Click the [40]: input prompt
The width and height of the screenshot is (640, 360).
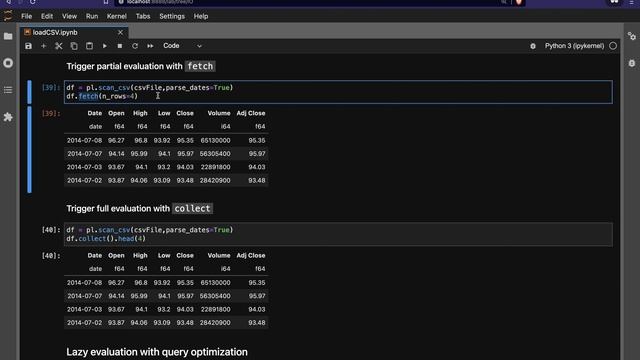click(51, 230)
